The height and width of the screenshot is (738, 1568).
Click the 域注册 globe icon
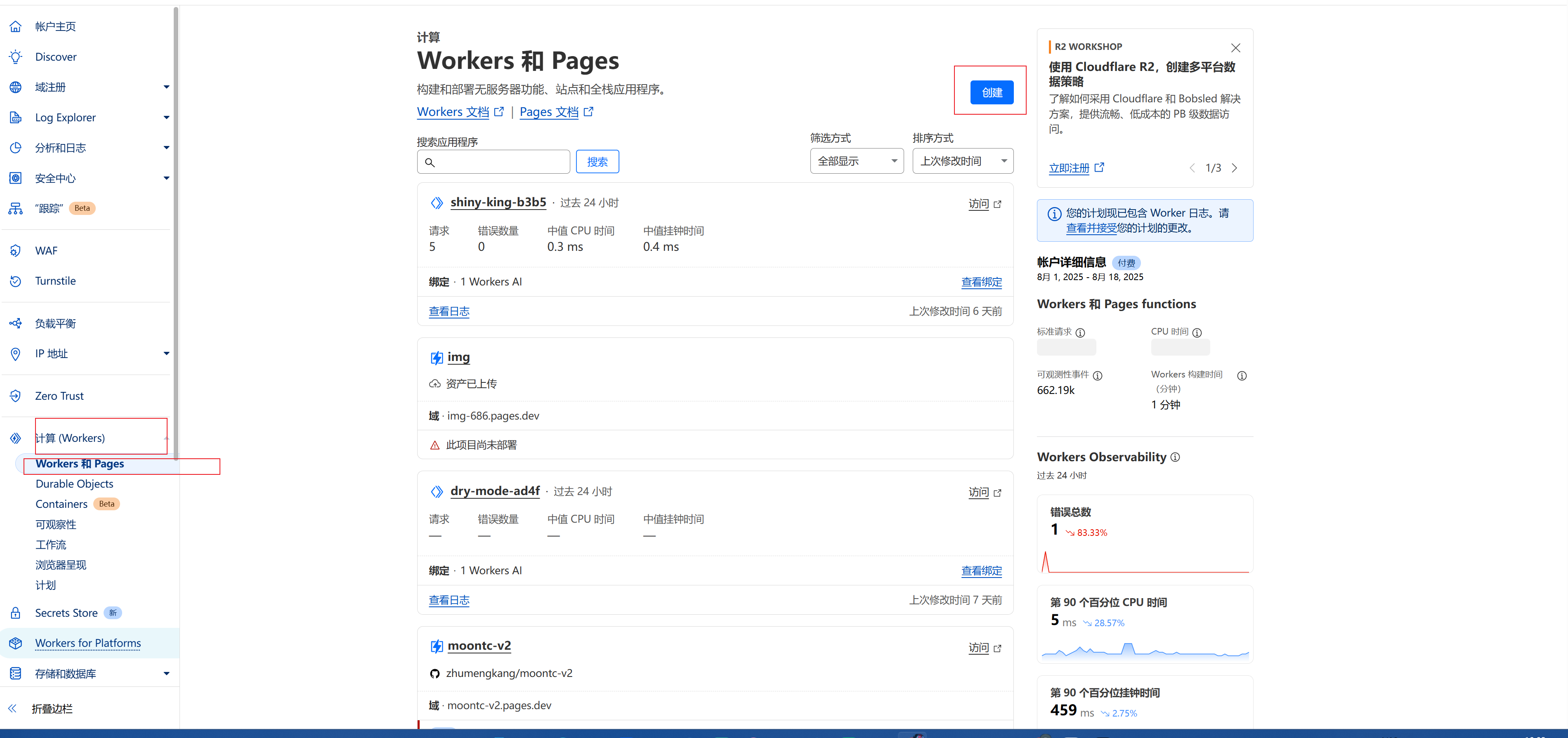point(15,87)
